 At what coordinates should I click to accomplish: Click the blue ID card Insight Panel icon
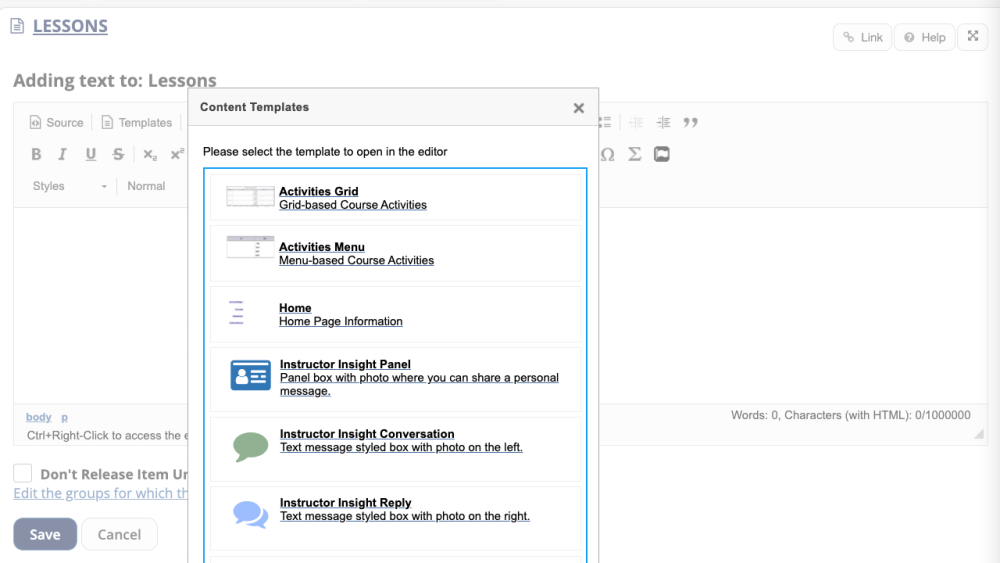pyautogui.click(x=250, y=375)
